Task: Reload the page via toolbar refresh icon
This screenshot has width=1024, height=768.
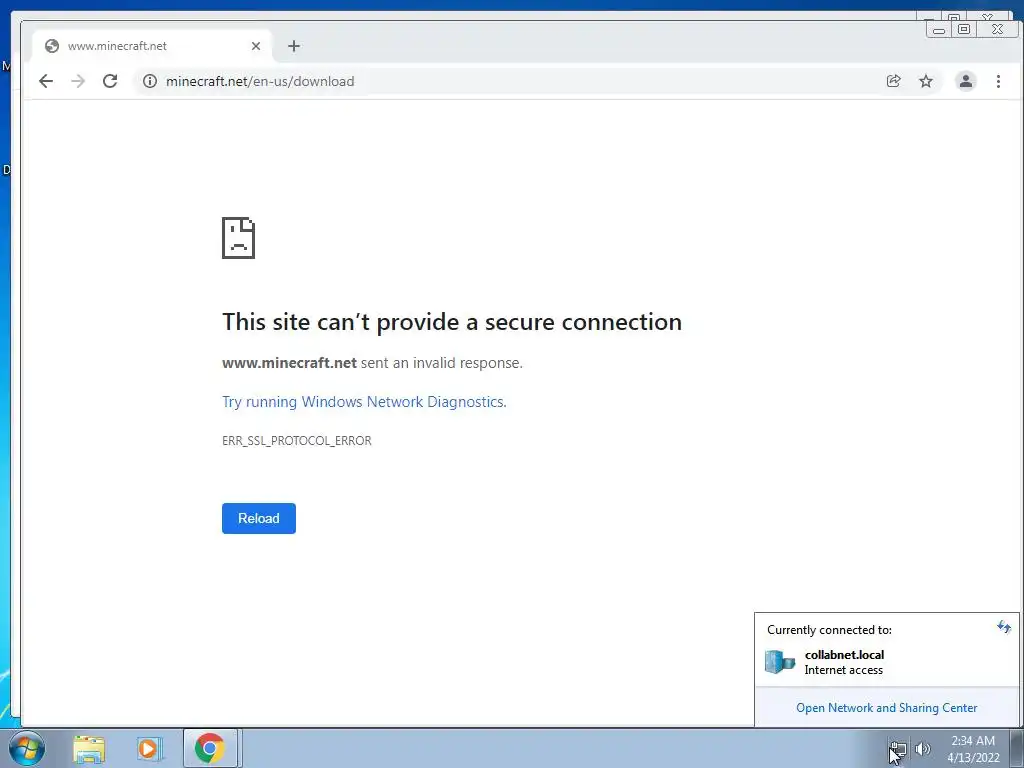Action: point(110,81)
